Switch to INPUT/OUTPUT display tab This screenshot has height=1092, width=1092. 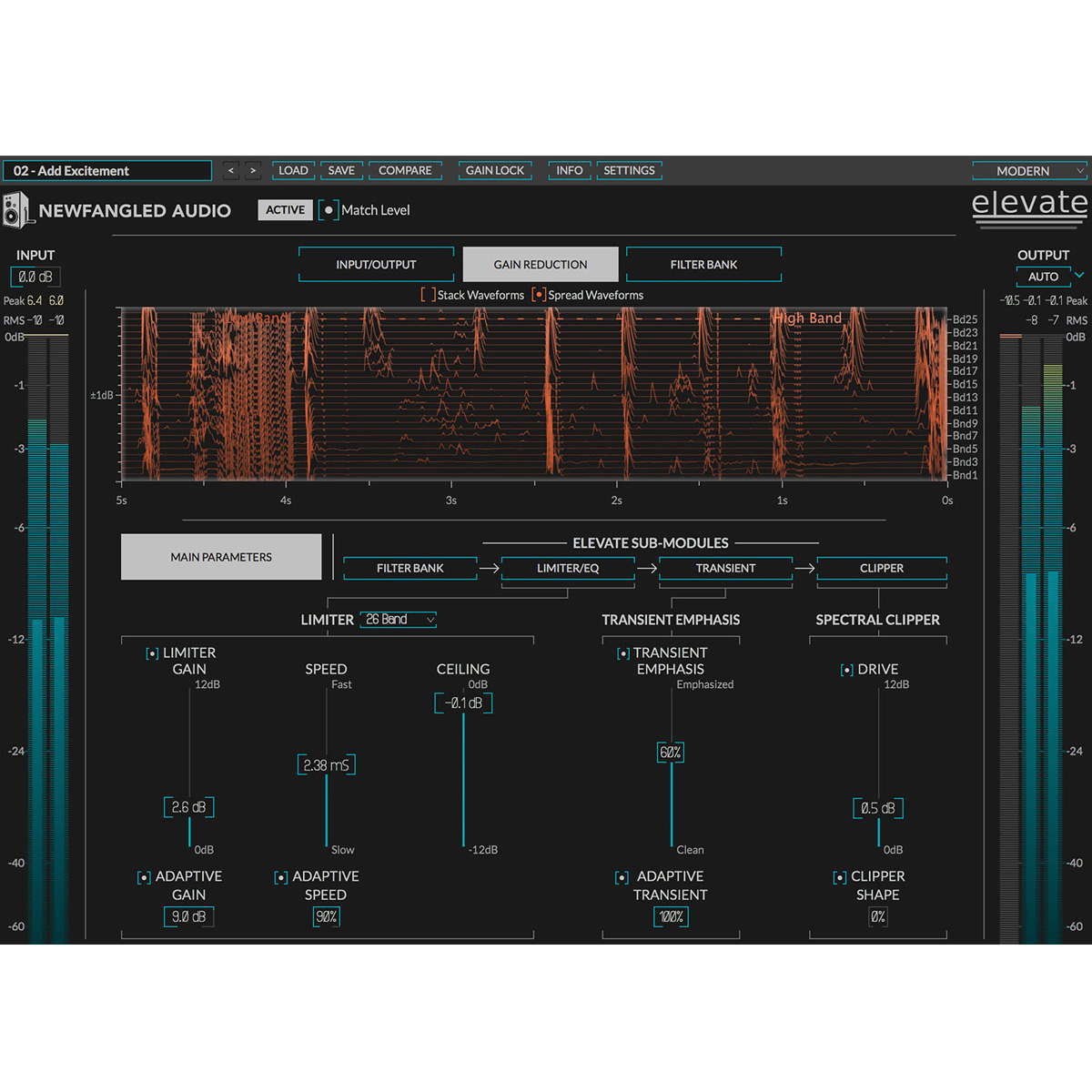pyautogui.click(x=376, y=265)
